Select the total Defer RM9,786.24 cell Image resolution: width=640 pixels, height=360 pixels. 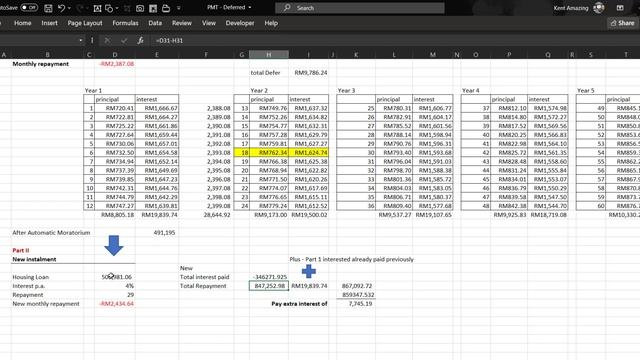pos(309,73)
